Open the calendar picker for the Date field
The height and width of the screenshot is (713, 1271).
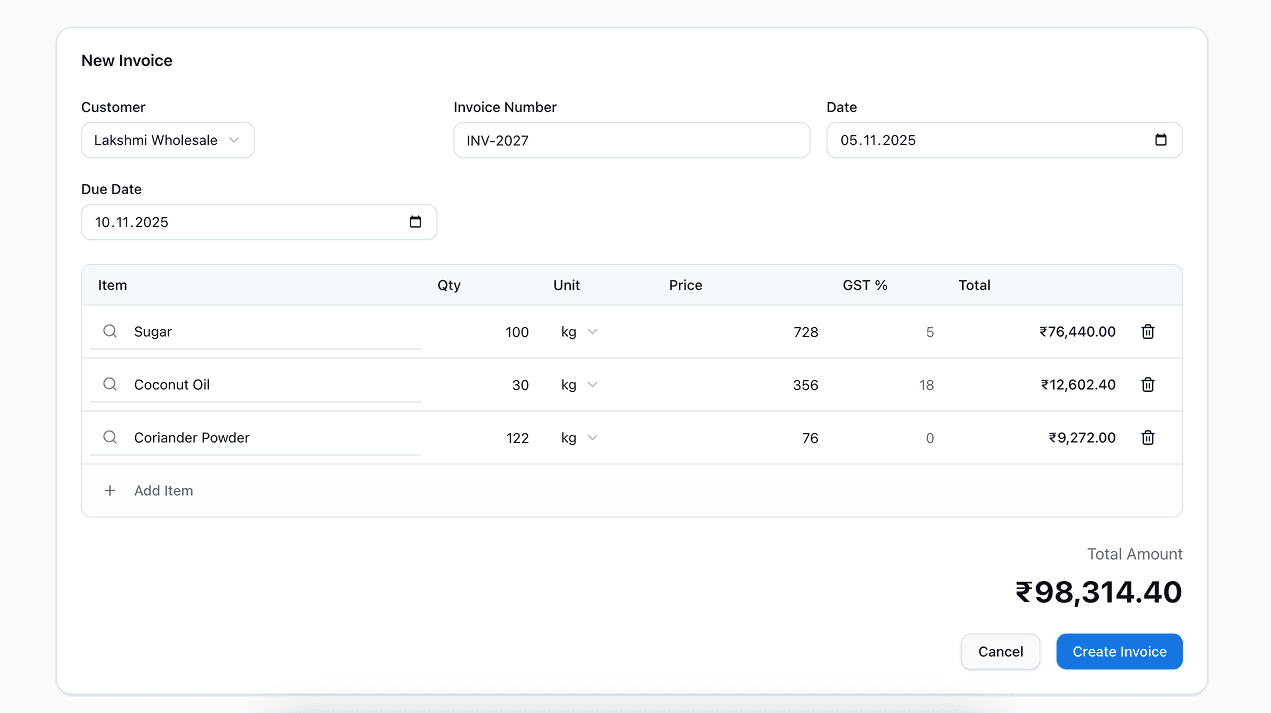tap(1161, 140)
